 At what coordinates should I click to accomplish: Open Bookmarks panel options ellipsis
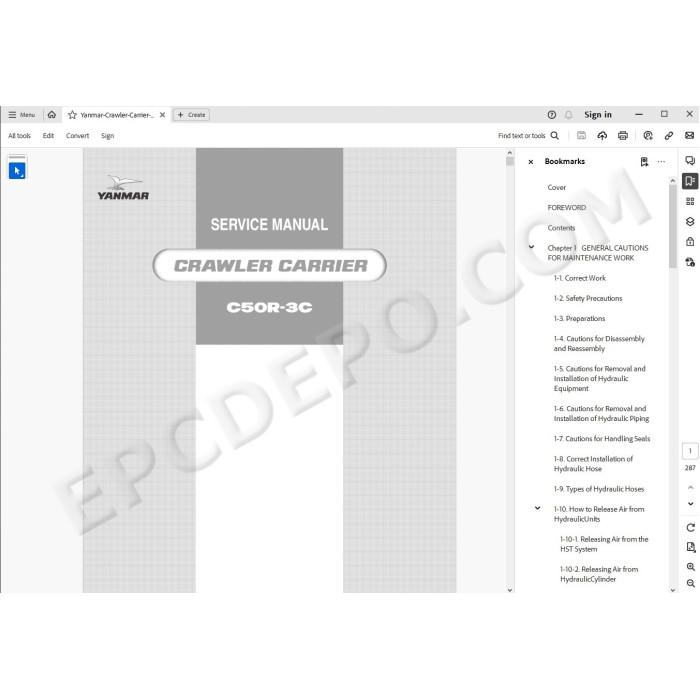[x=661, y=162]
